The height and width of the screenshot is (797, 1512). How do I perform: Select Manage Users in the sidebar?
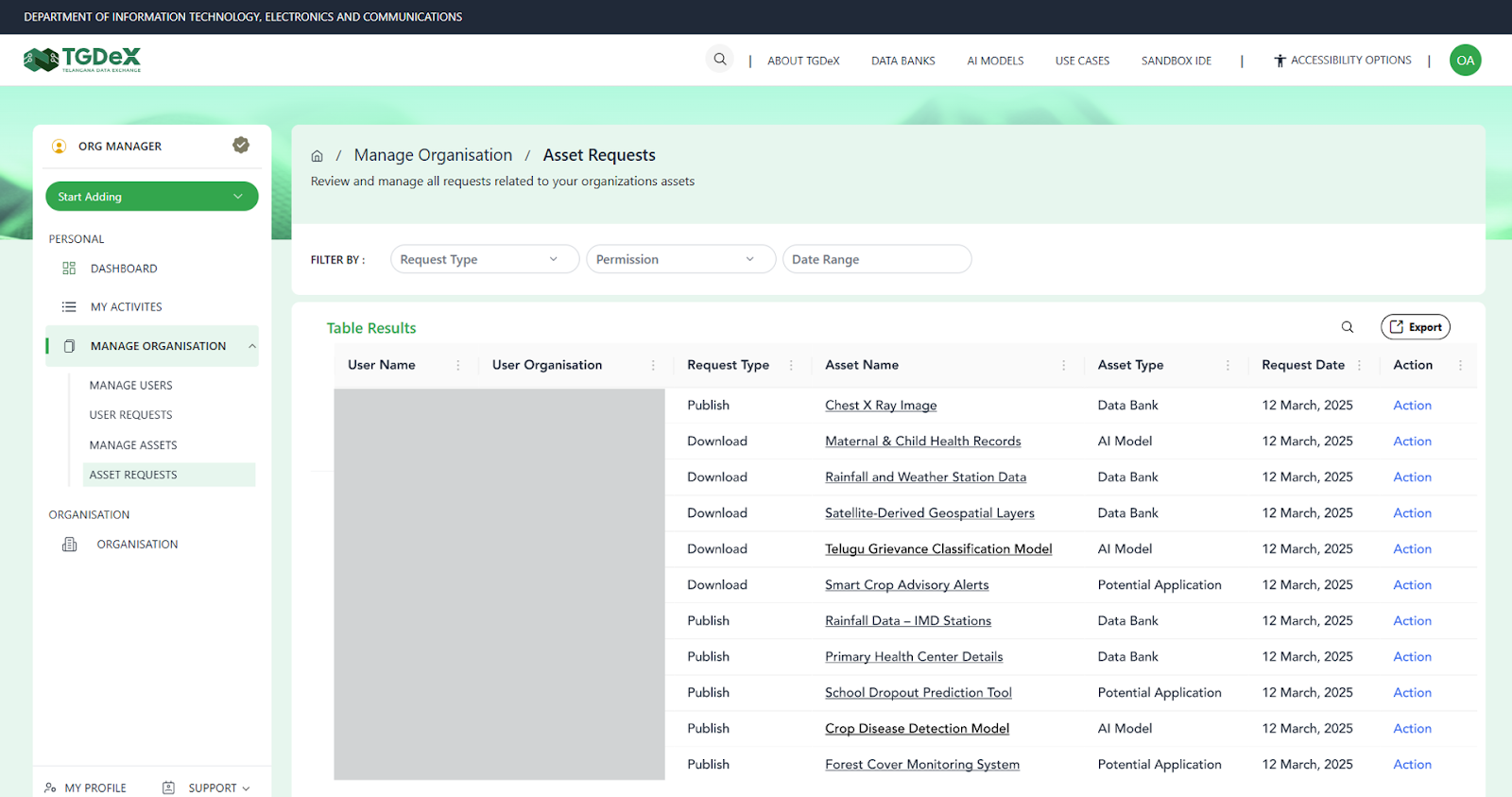tap(130, 386)
